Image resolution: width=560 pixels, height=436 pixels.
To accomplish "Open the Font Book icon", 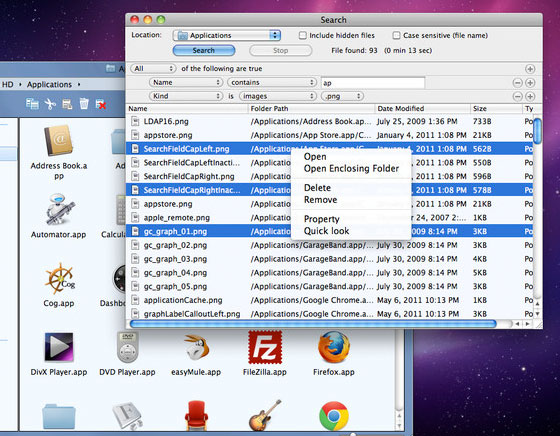I will [x=128, y=416].
